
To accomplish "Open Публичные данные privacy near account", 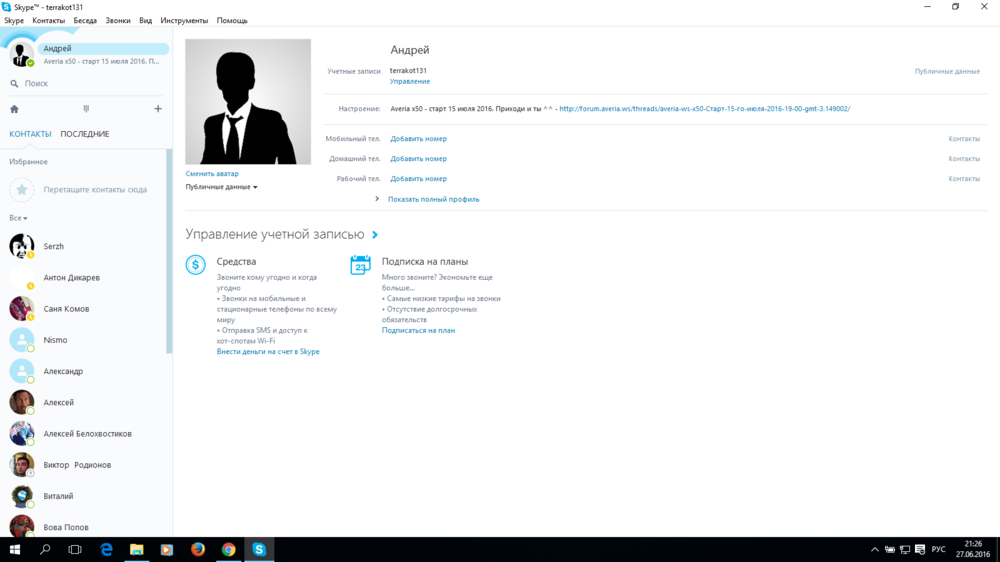I will (x=947, y=71).
